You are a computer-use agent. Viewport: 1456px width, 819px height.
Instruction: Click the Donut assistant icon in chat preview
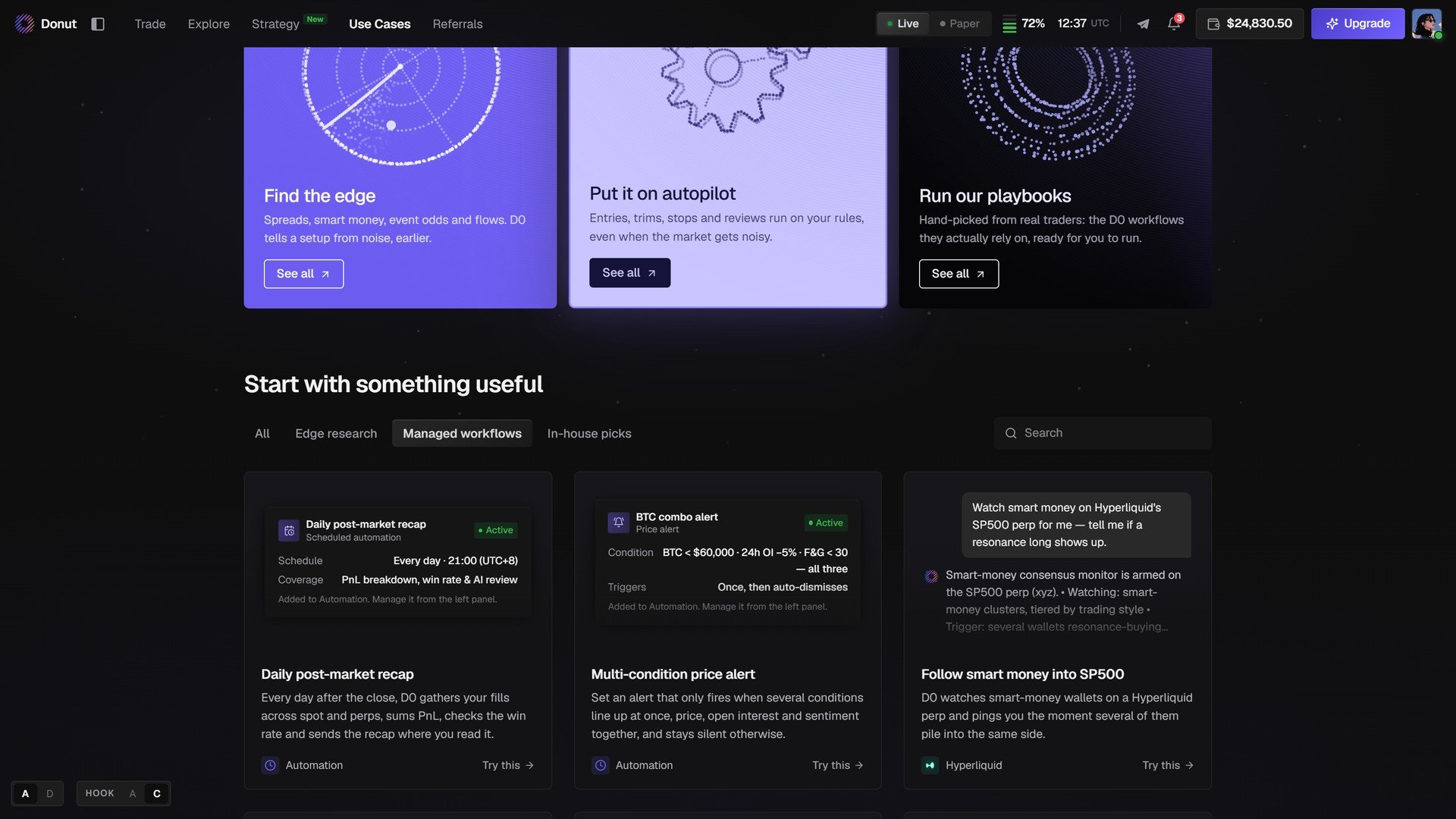tap(931, 576)
